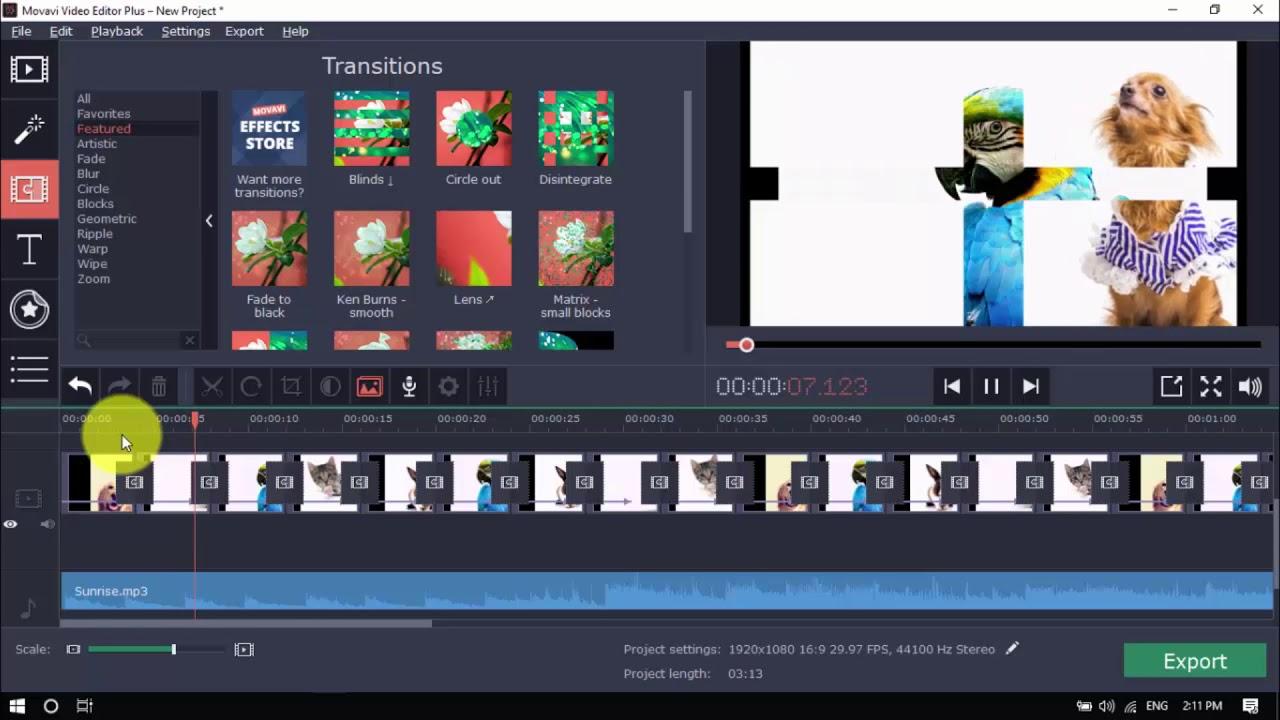
Task: Select the Crop tool
Action: 290,386
